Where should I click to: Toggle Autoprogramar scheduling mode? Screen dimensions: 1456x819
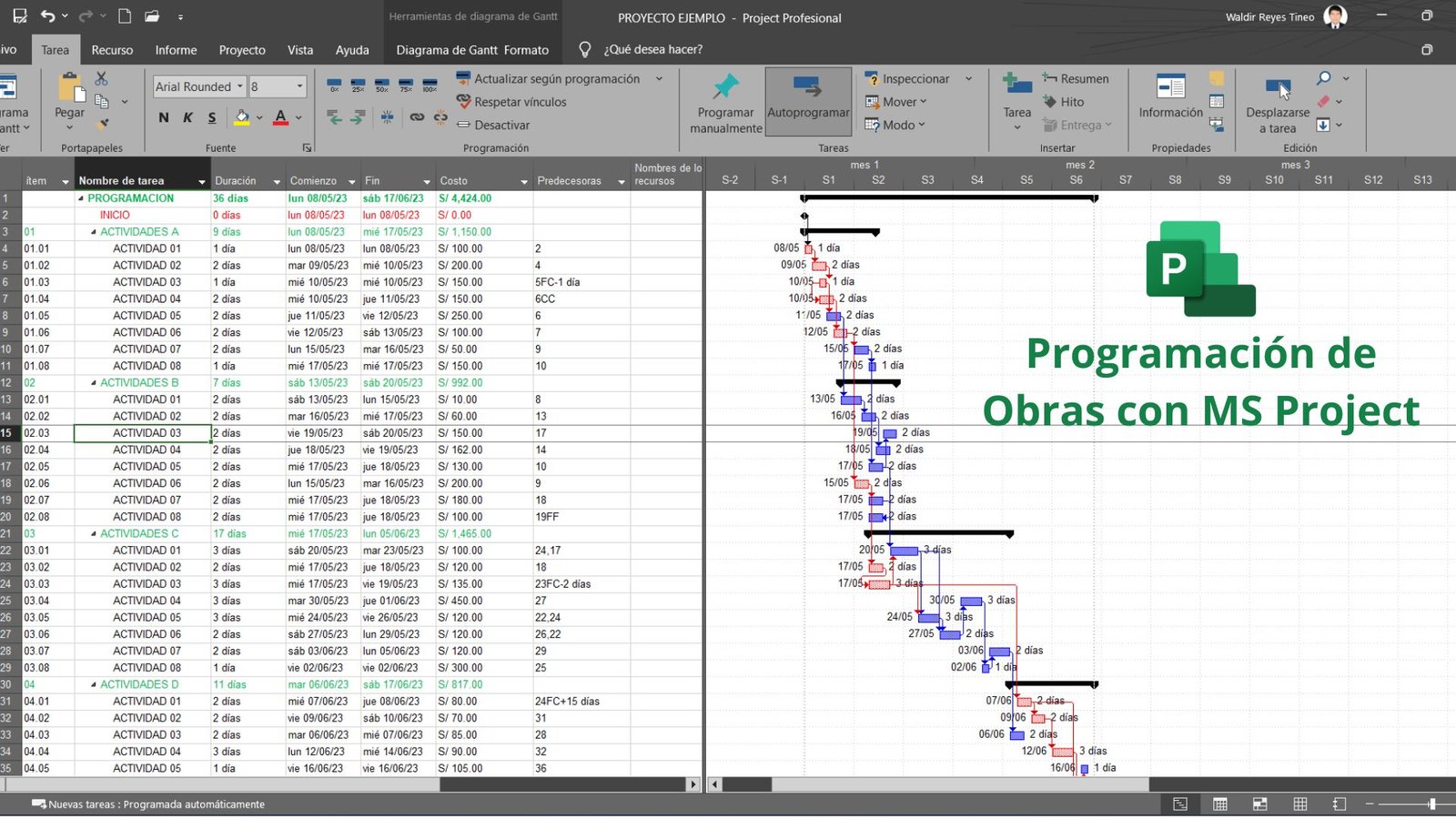pos(808,102)
